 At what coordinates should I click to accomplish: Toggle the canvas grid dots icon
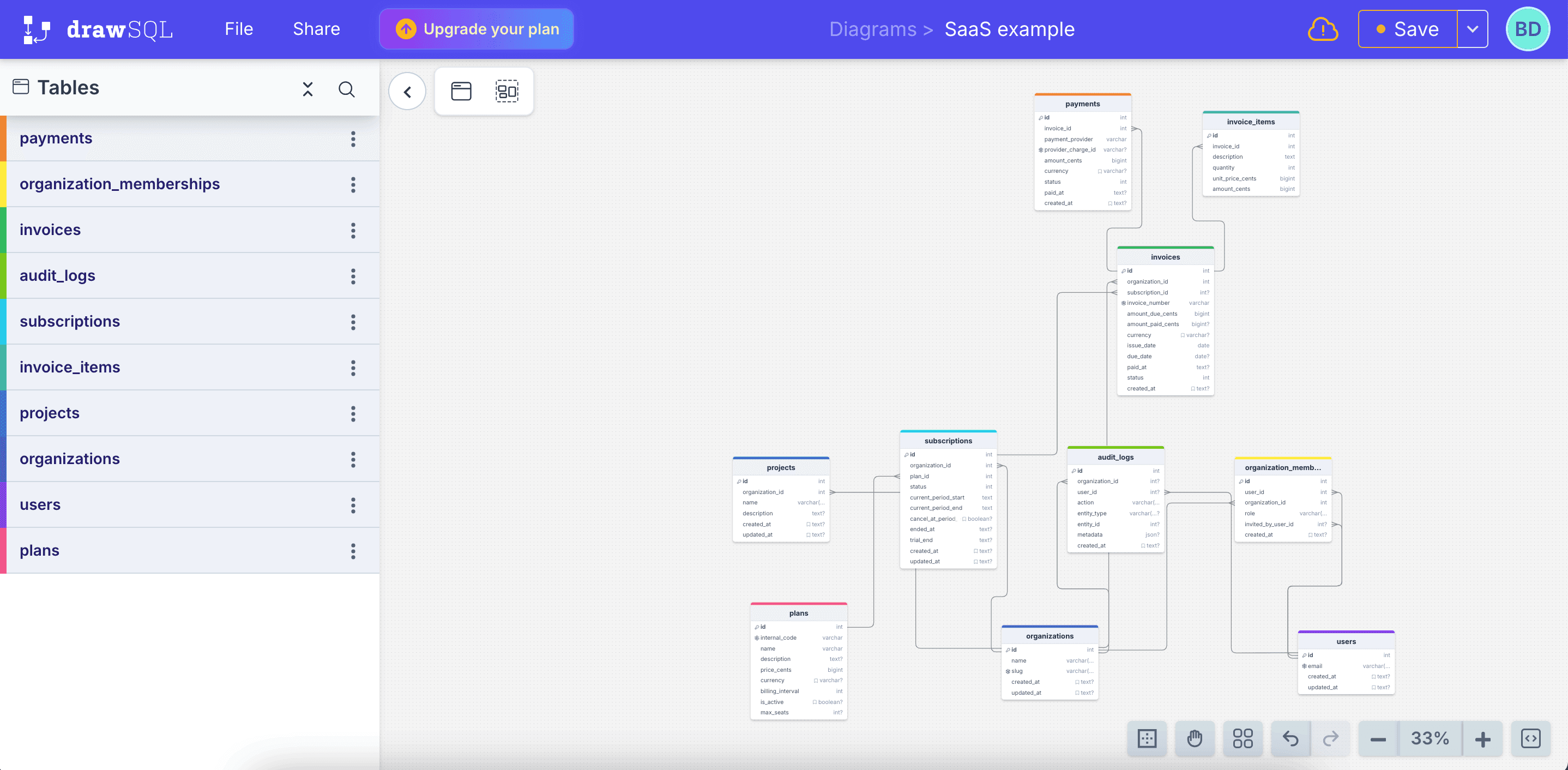click(1147, 738)
